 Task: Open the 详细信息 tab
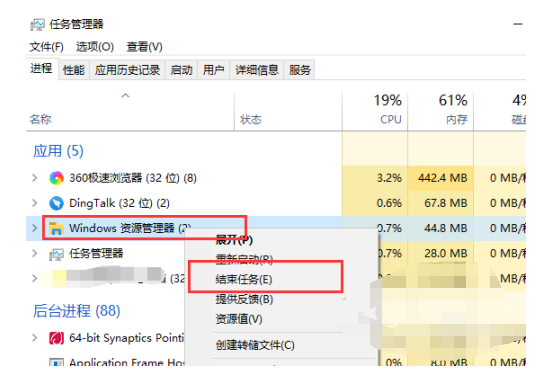pos(257,70)
